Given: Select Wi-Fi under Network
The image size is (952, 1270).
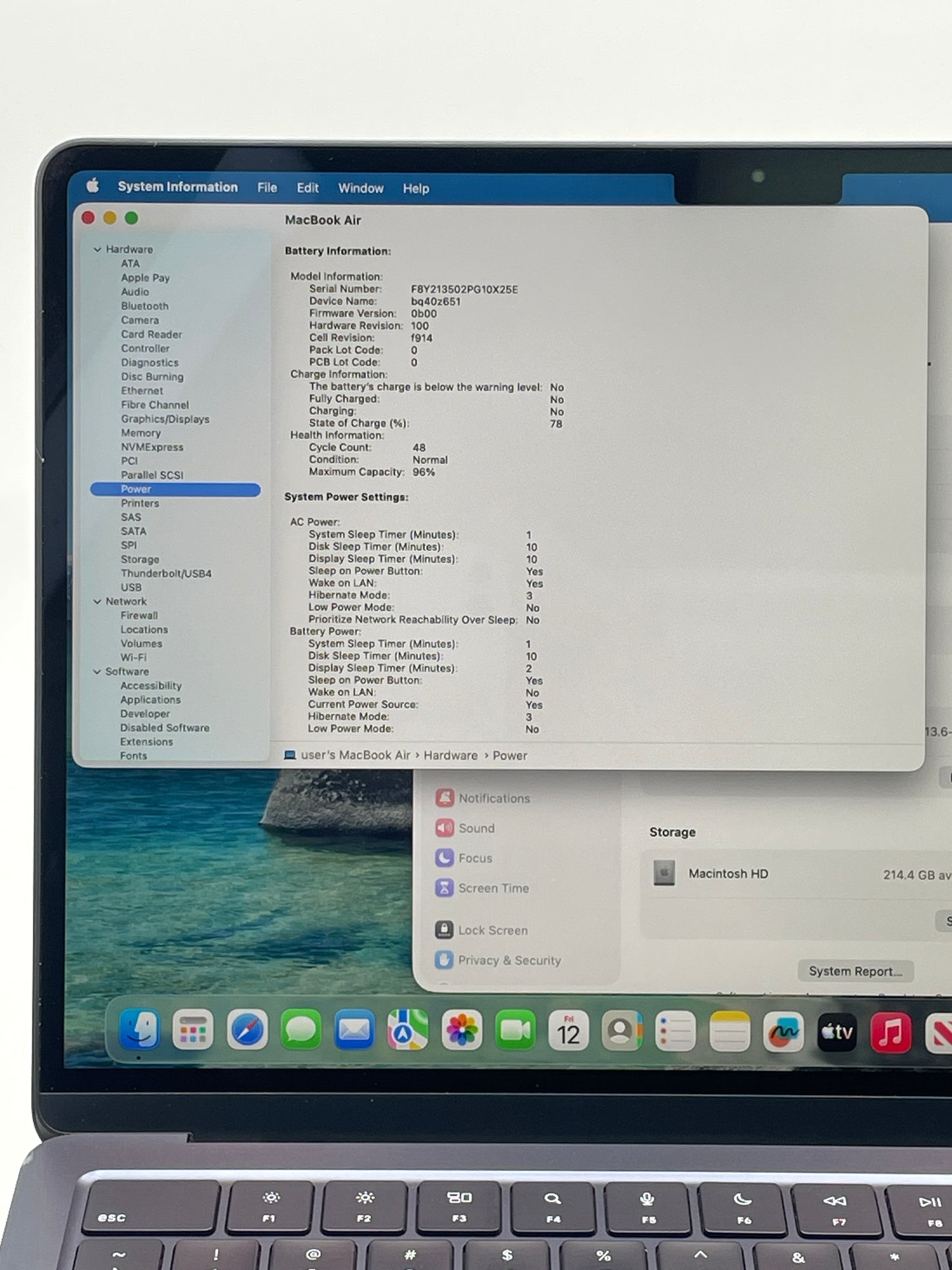Looking at the screenshot, I should 134,658.
